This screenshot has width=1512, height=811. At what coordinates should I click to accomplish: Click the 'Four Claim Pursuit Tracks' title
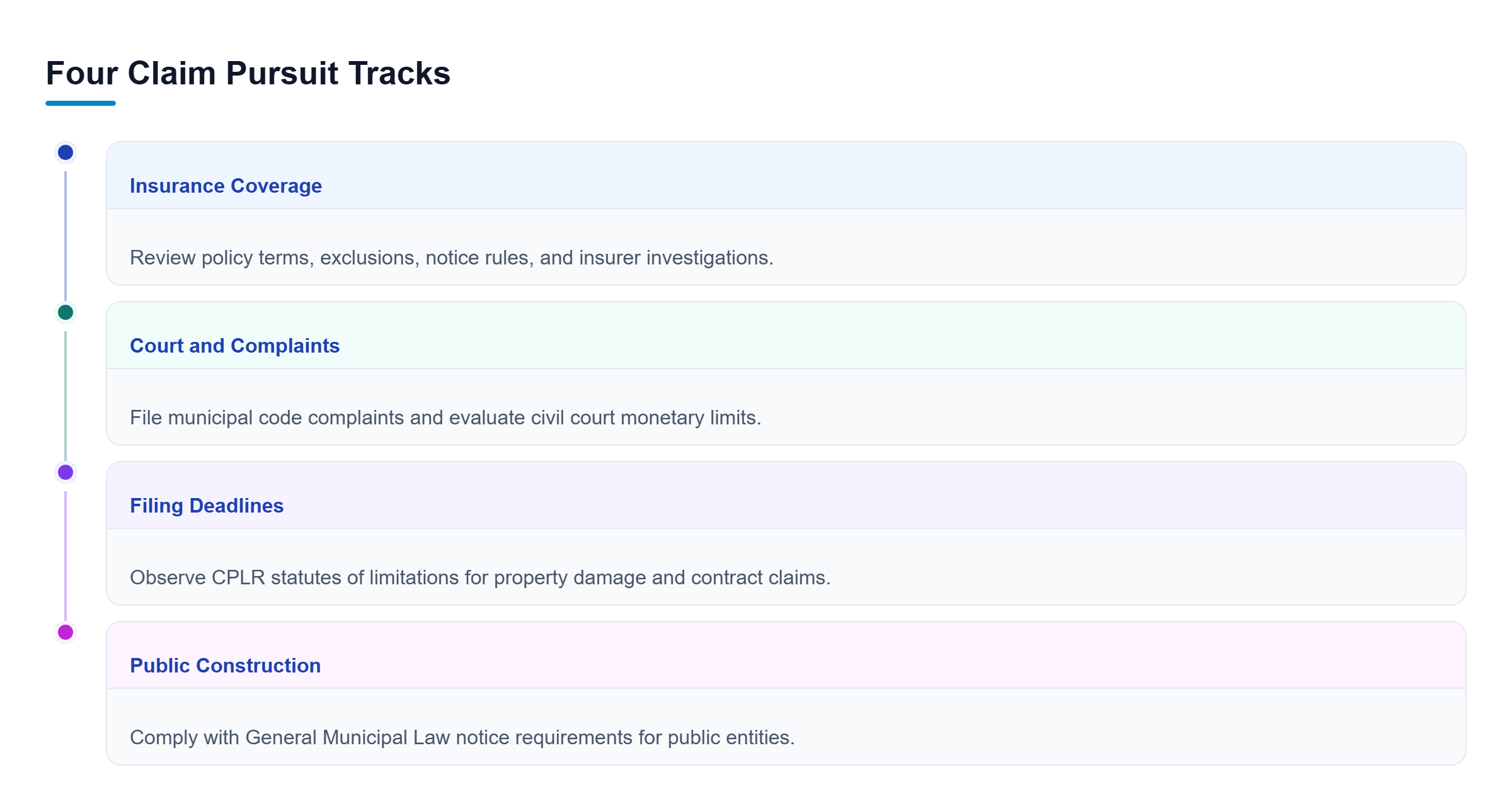tap(248, 73)
